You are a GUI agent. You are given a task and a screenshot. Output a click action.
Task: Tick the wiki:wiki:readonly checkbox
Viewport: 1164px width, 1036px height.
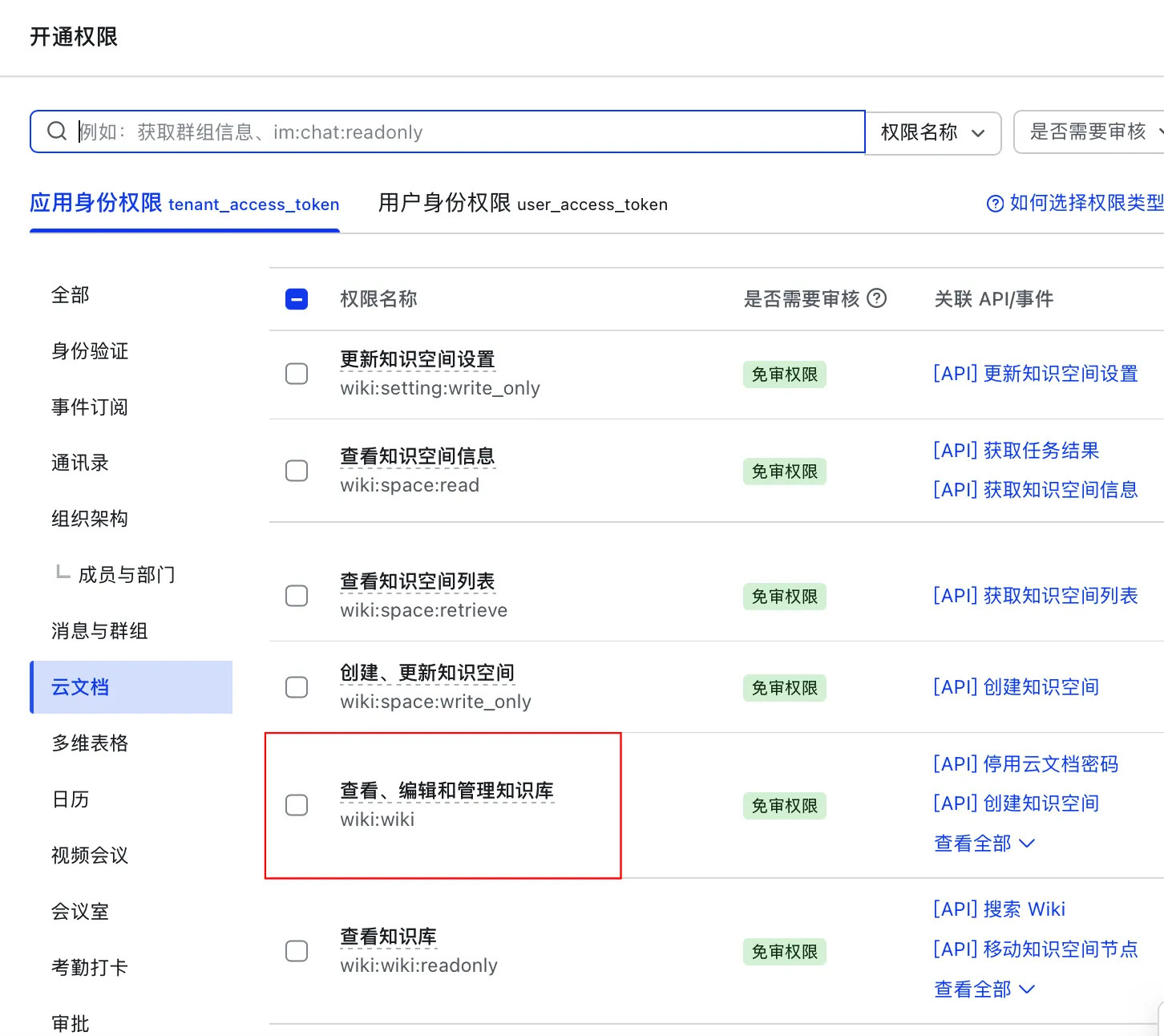tap(297, 951)
